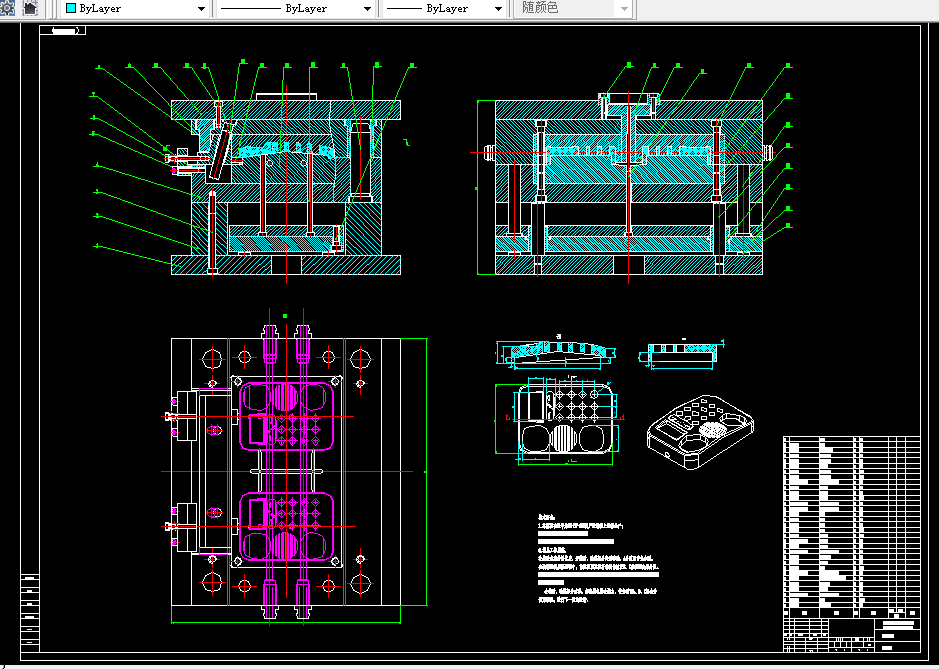Select the parts list table above the title block
939x669 pixels.
[852, 527]
